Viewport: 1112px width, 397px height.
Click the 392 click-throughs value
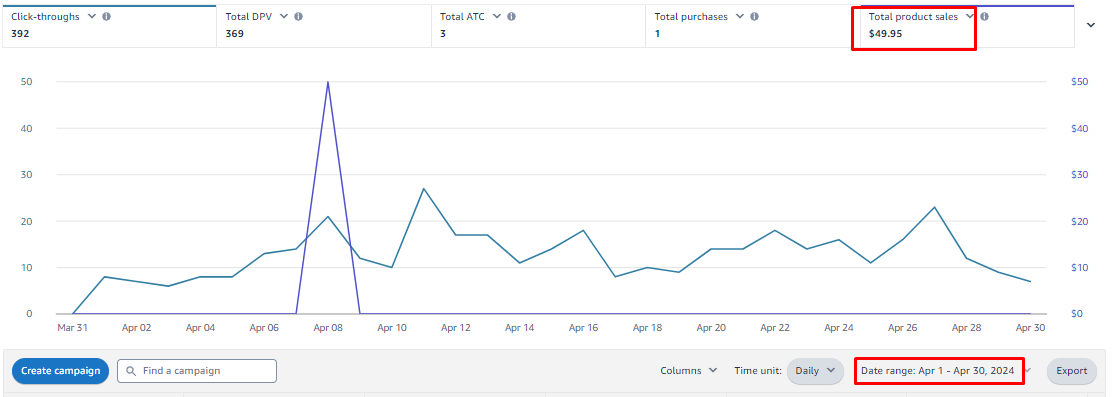[x=19, y=33]
